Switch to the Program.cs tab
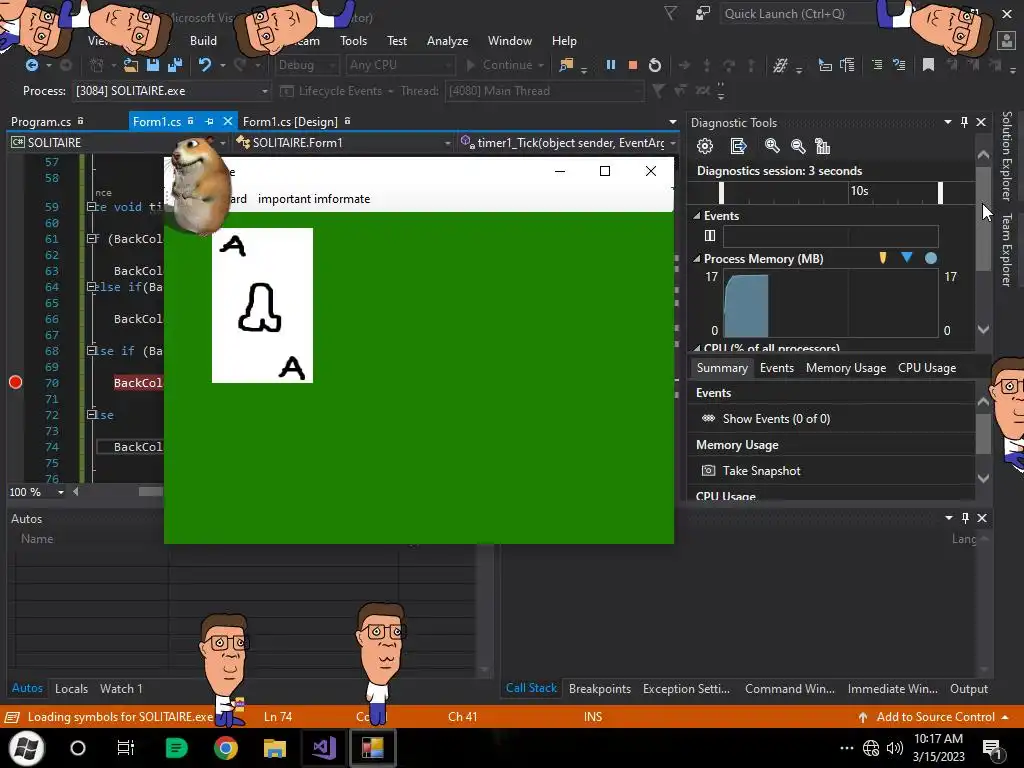This screenshot has width=1024, height=768. click(41, 121)
